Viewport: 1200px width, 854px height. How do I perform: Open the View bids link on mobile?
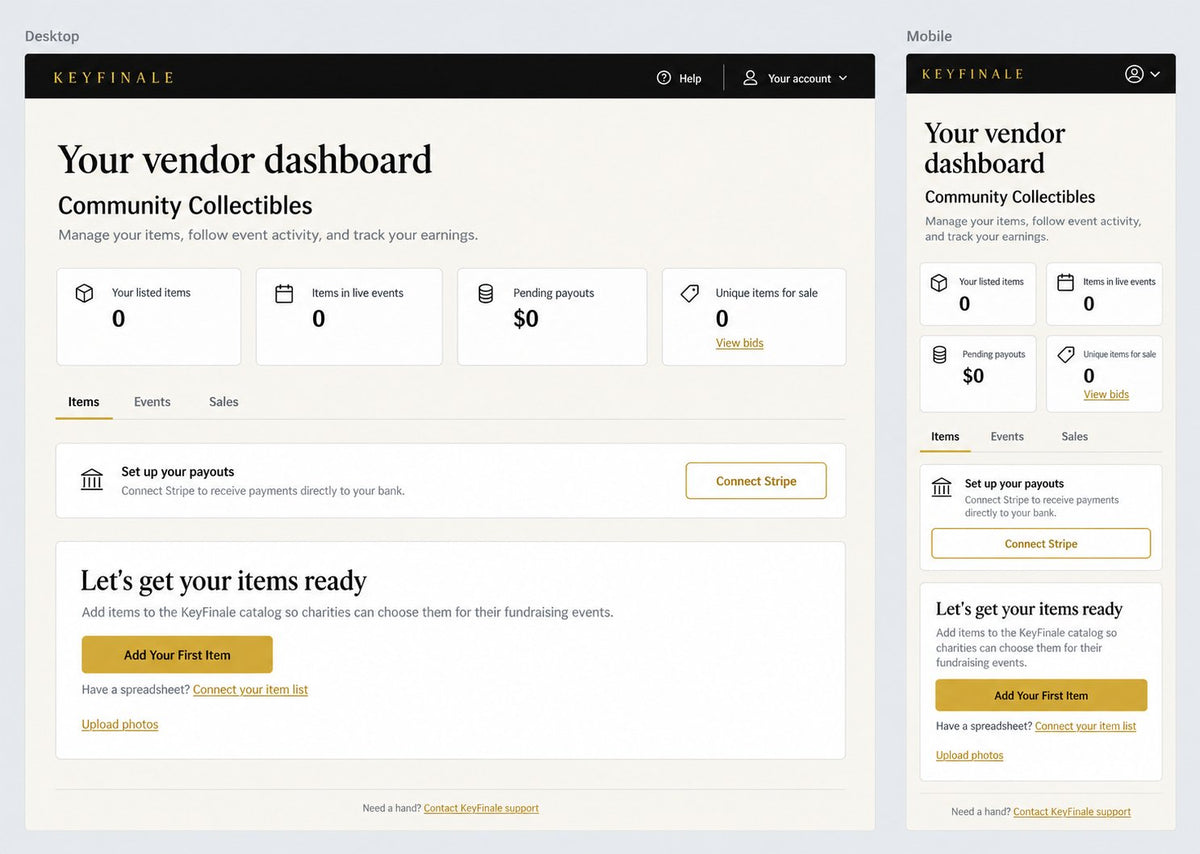[x=1106, y=395]
